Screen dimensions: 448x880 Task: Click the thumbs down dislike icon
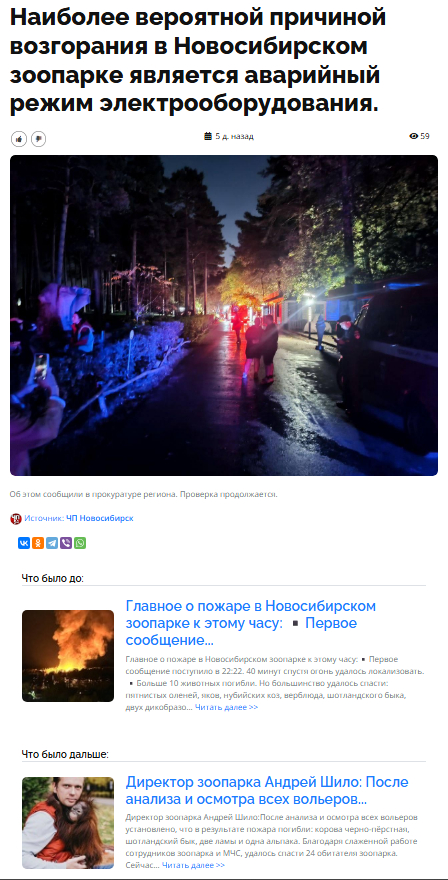38,139
